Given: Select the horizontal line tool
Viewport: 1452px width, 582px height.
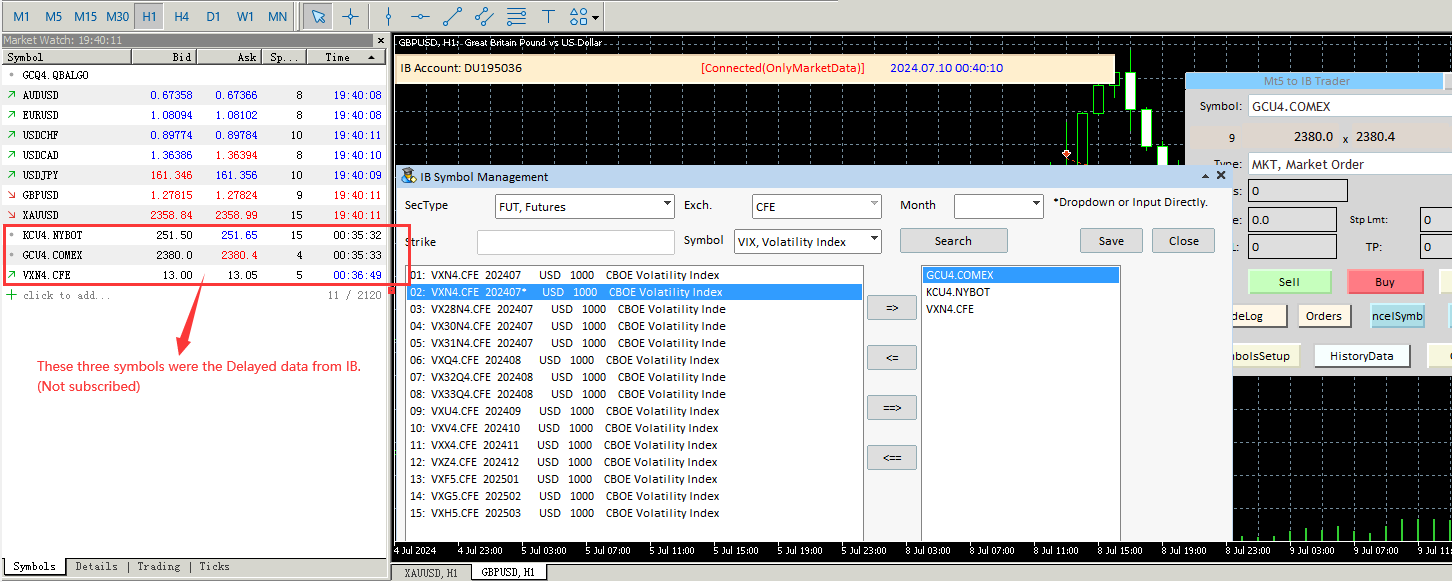Looking at the screenshot, I should [x=420, y=16].
